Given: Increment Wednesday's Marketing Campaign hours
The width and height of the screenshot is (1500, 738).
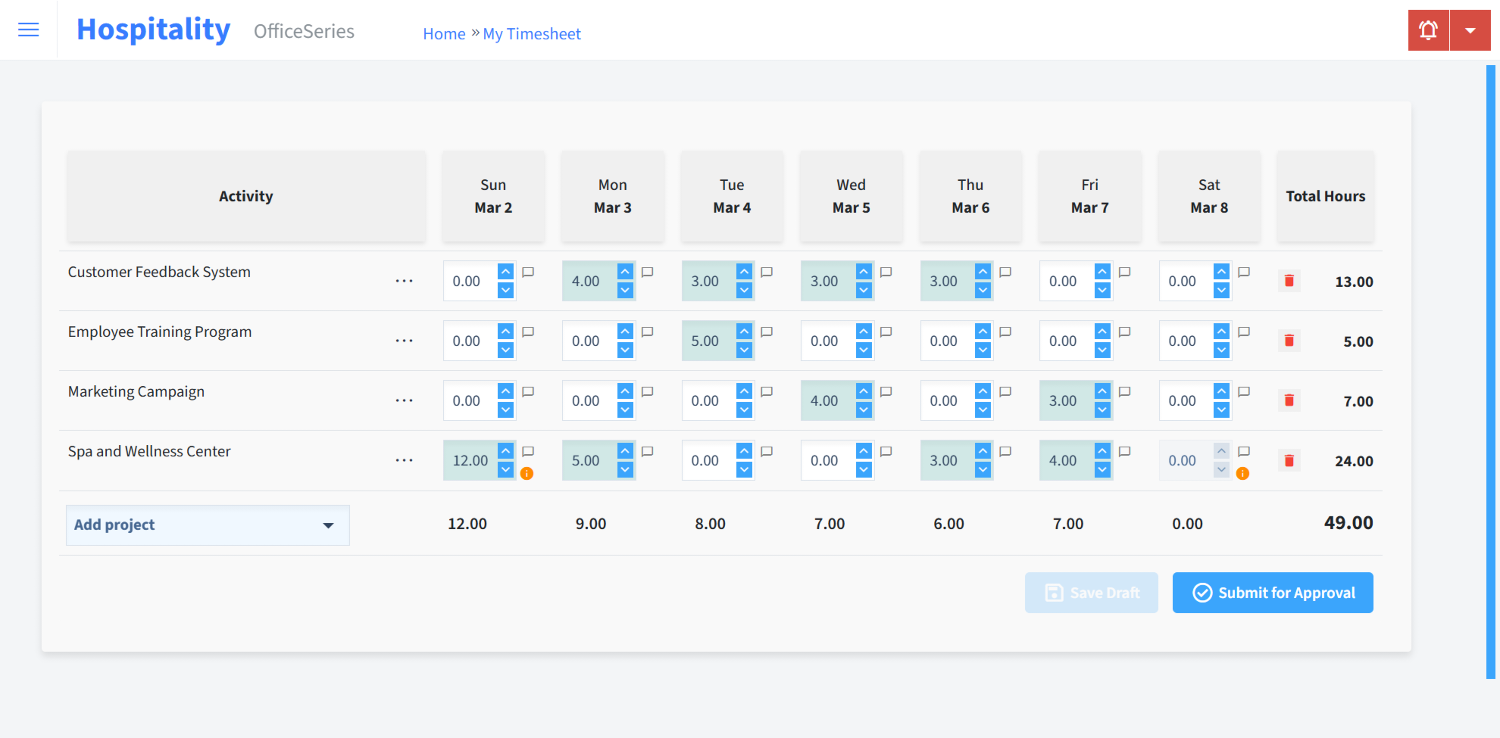Looking at the screenshot, I should pos(862,392).
